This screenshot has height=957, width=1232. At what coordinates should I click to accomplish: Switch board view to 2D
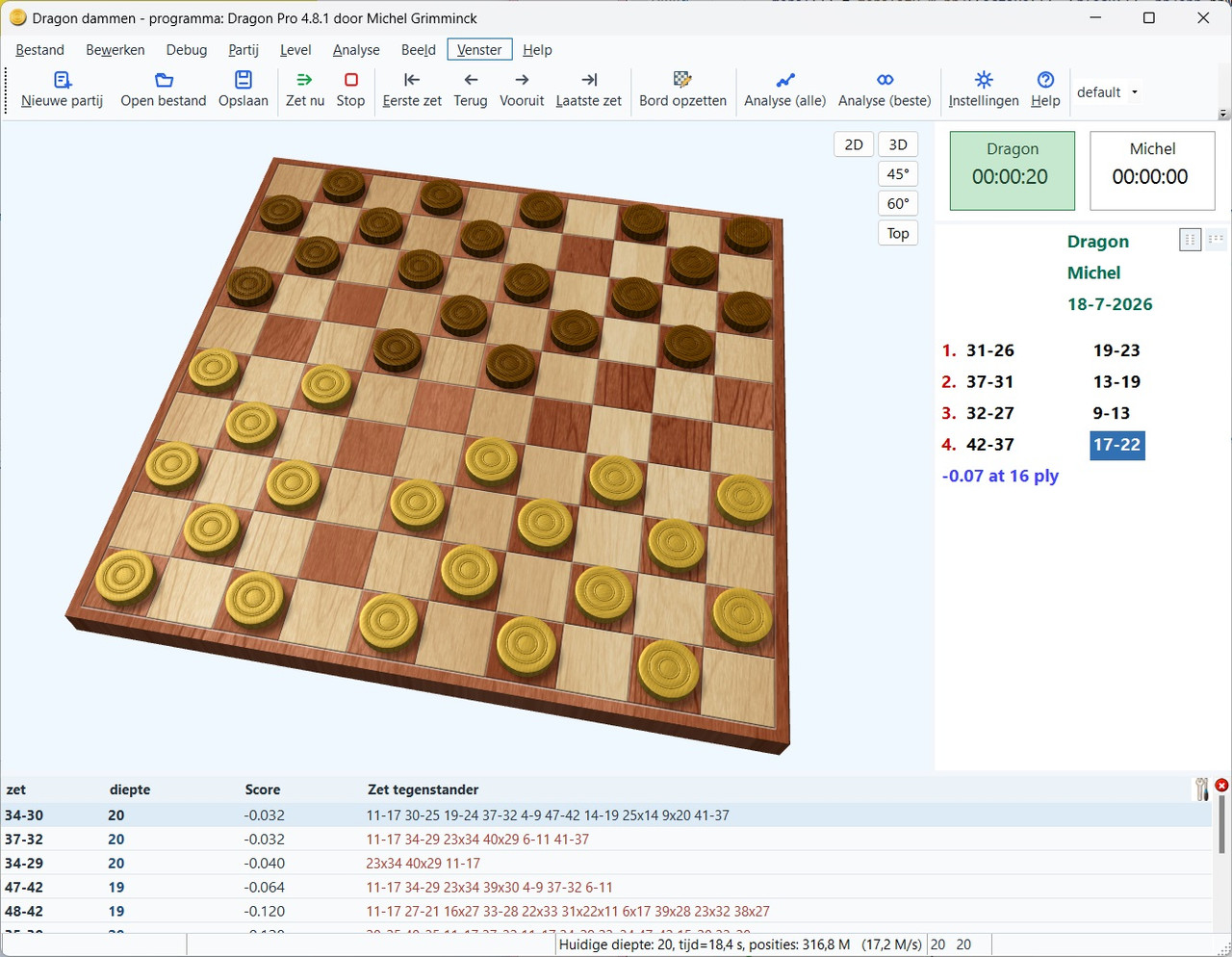[854, 144]
